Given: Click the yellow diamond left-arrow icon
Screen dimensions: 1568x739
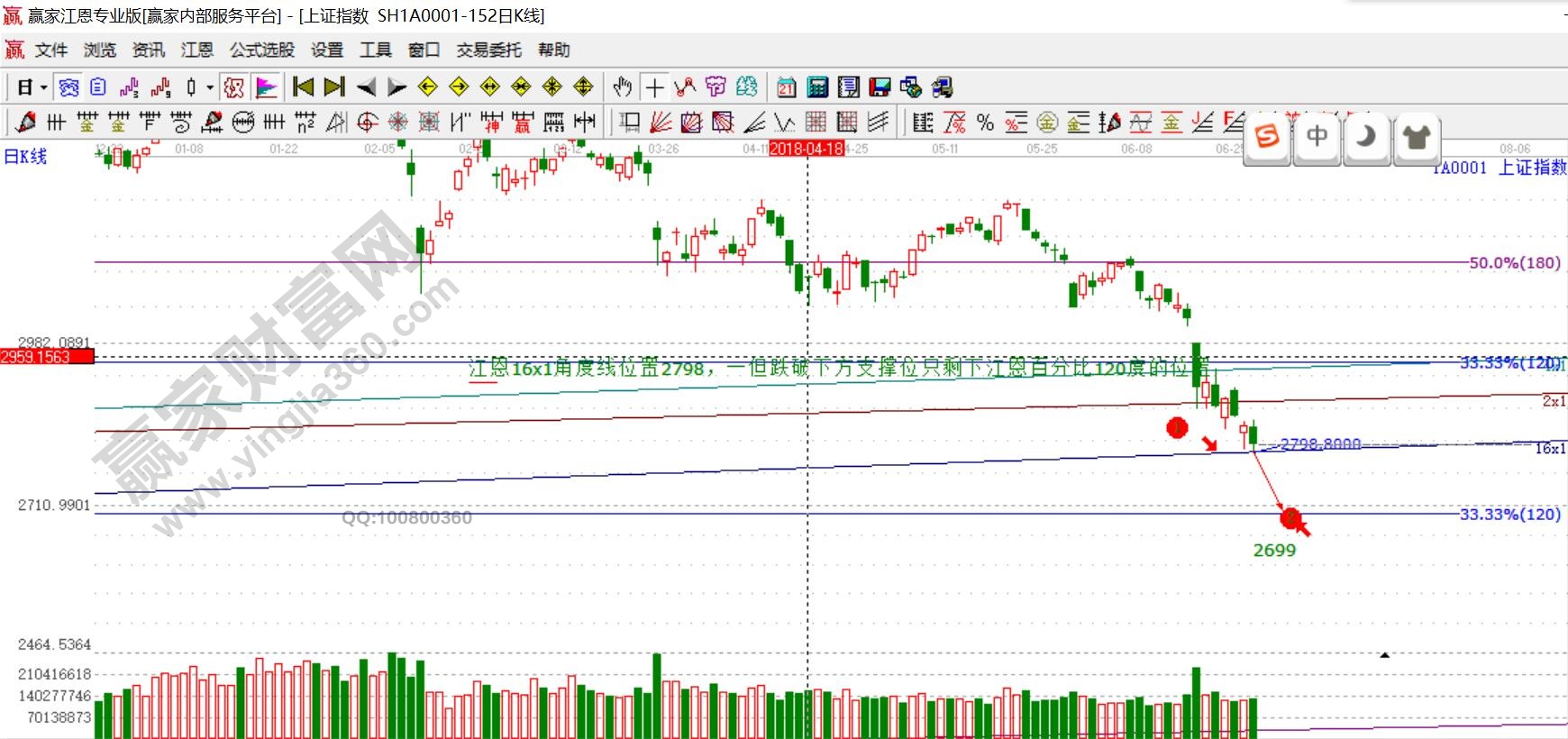Looking at the screenshot, I should pos(427,87).
